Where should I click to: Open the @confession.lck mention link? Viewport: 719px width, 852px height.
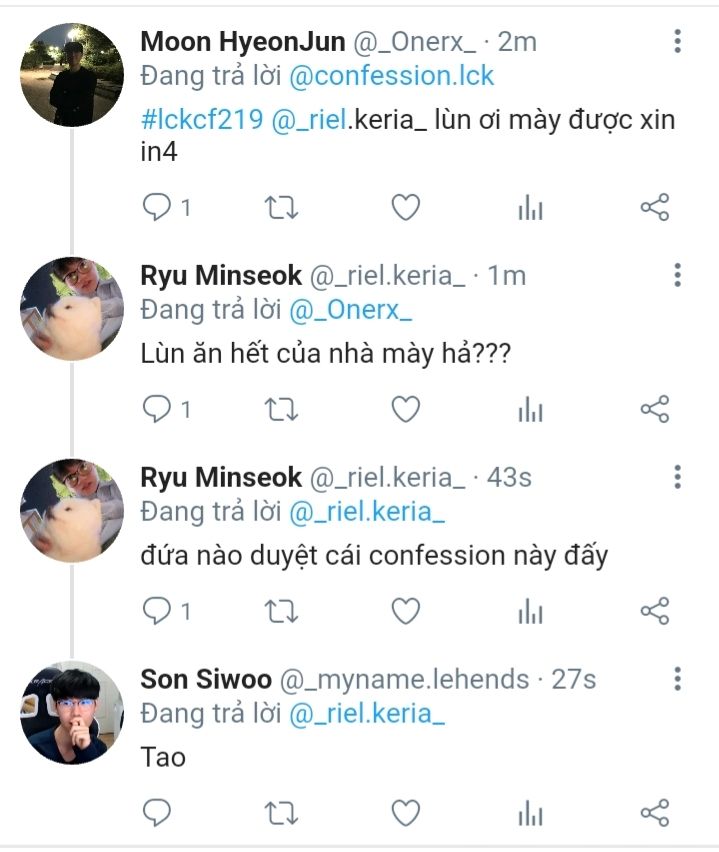392,75
